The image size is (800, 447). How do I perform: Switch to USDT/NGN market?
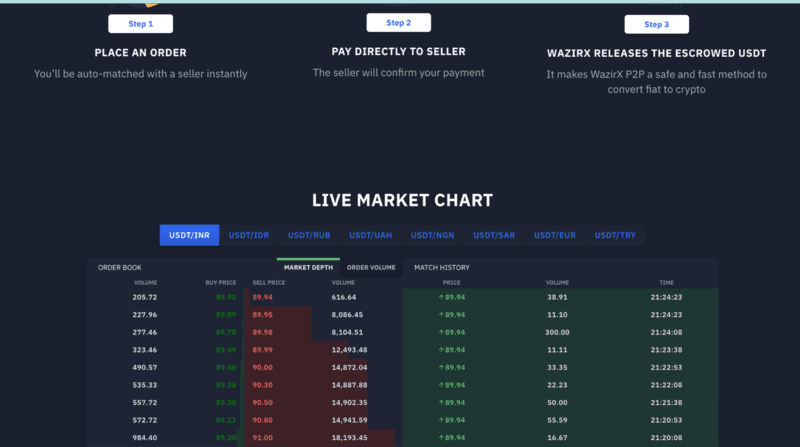(x=433, y=235)
